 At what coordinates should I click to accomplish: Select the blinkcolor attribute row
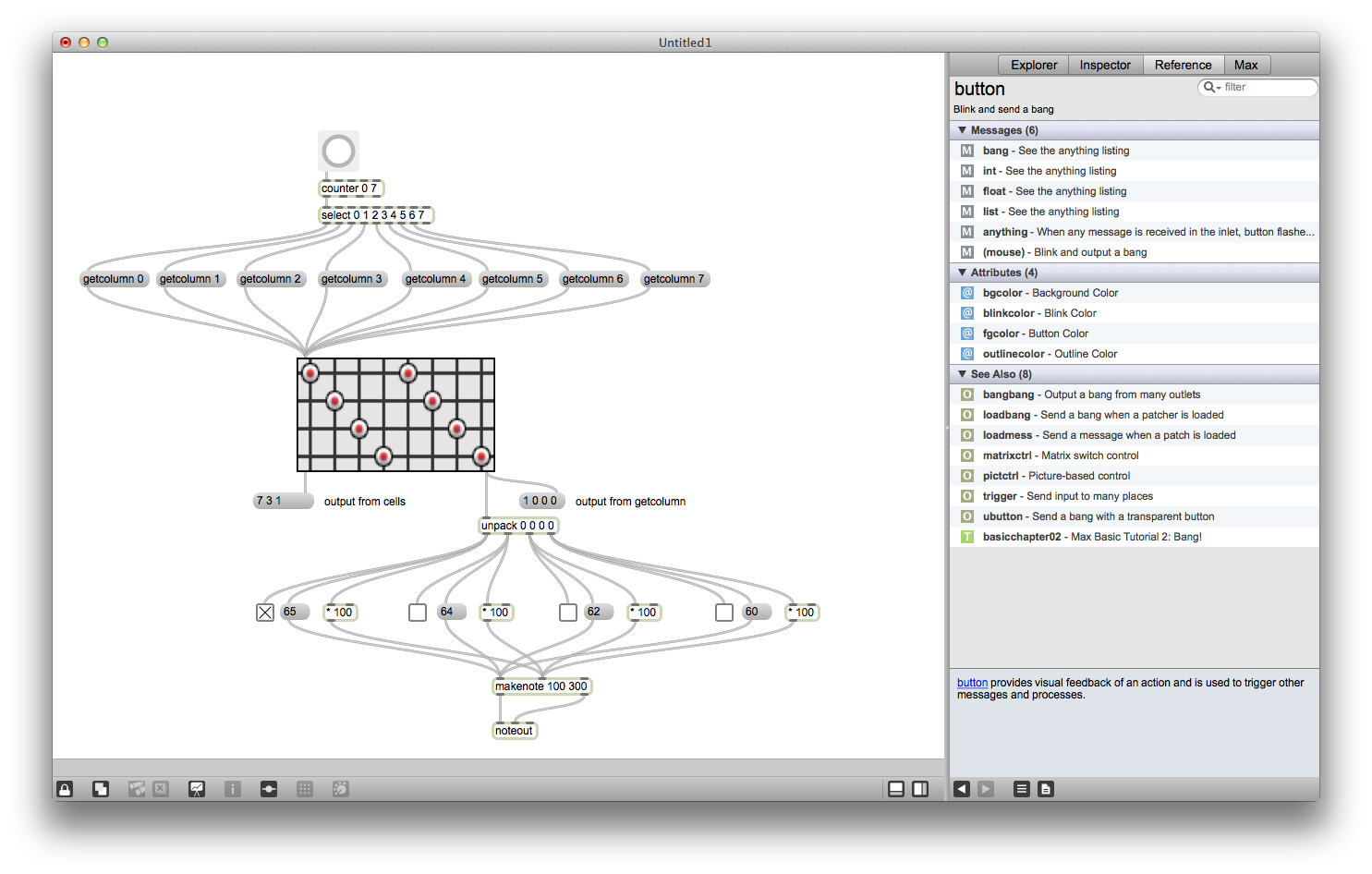(x=1135, y=313)
